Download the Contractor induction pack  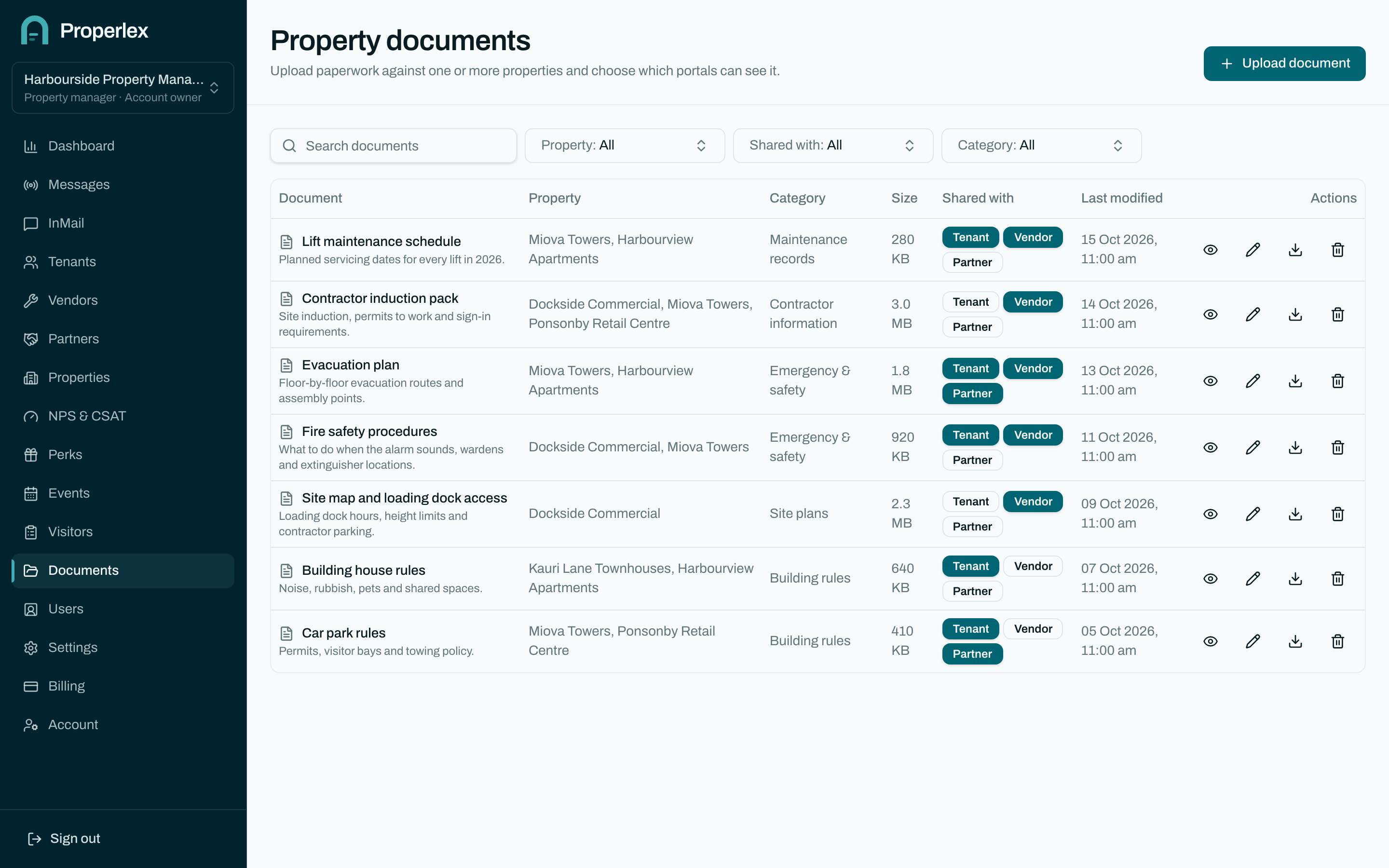1295,314
